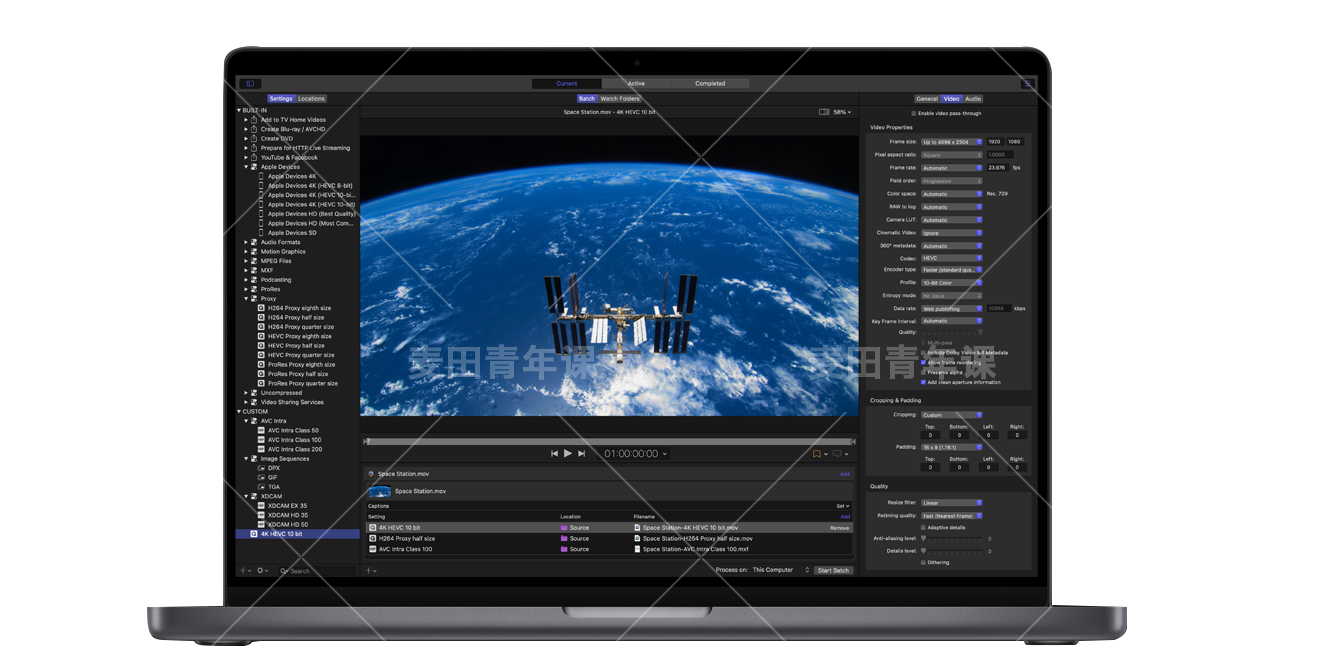Screen dimensions: 1341x665
Task: Click the Create DVD share icon
Action: (x=254, y=139)
